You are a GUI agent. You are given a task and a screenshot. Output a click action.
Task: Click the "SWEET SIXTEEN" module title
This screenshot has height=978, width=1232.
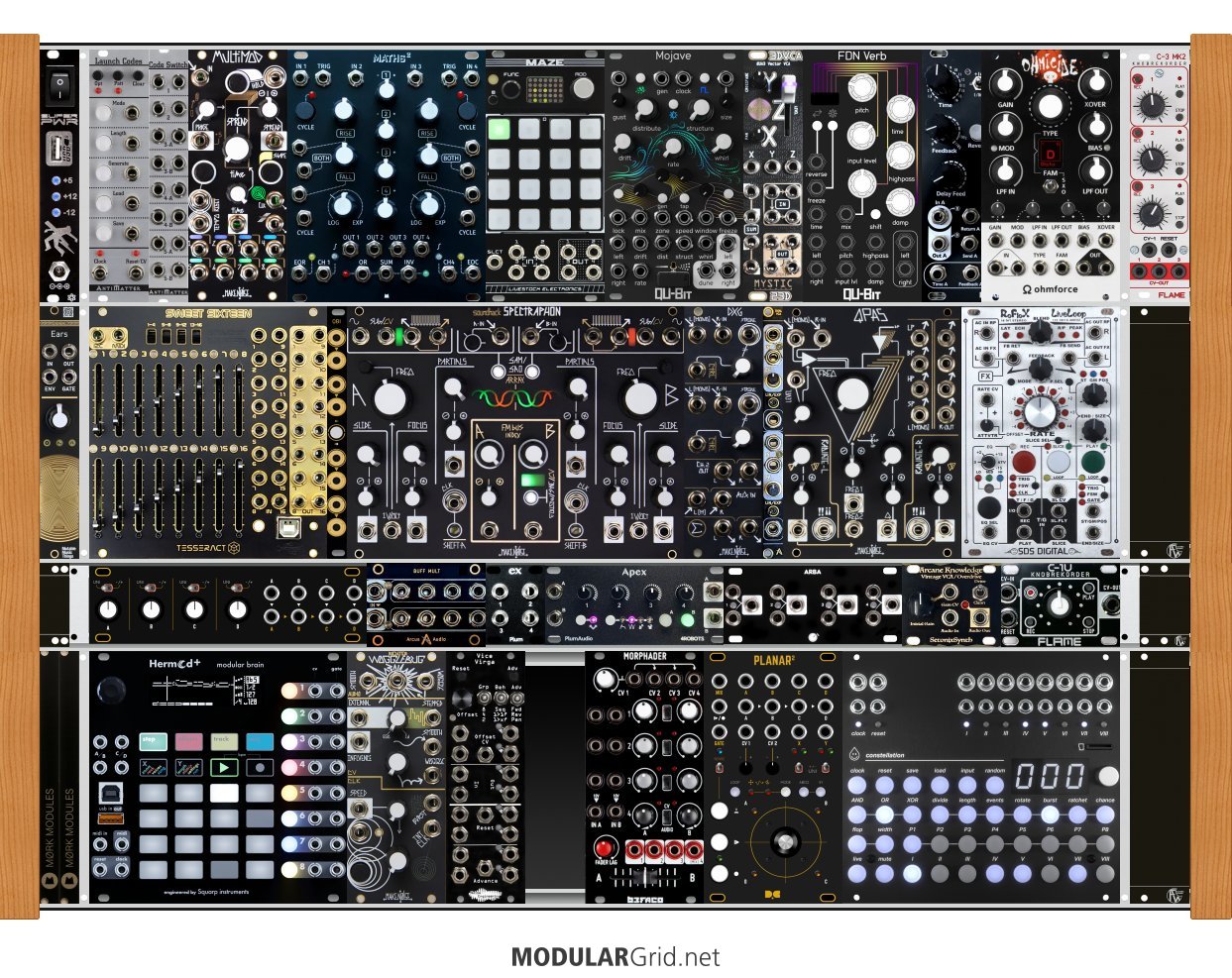[208, 314]
